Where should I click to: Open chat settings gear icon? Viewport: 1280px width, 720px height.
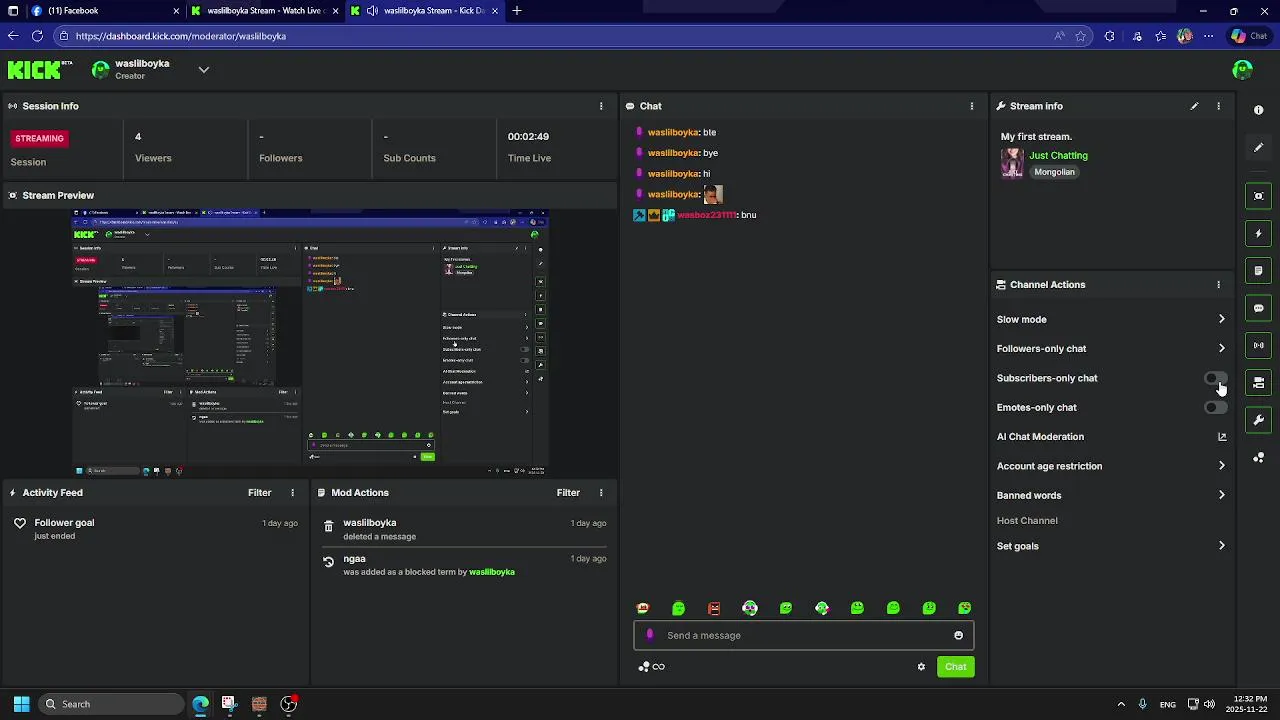tap(921, 667)
